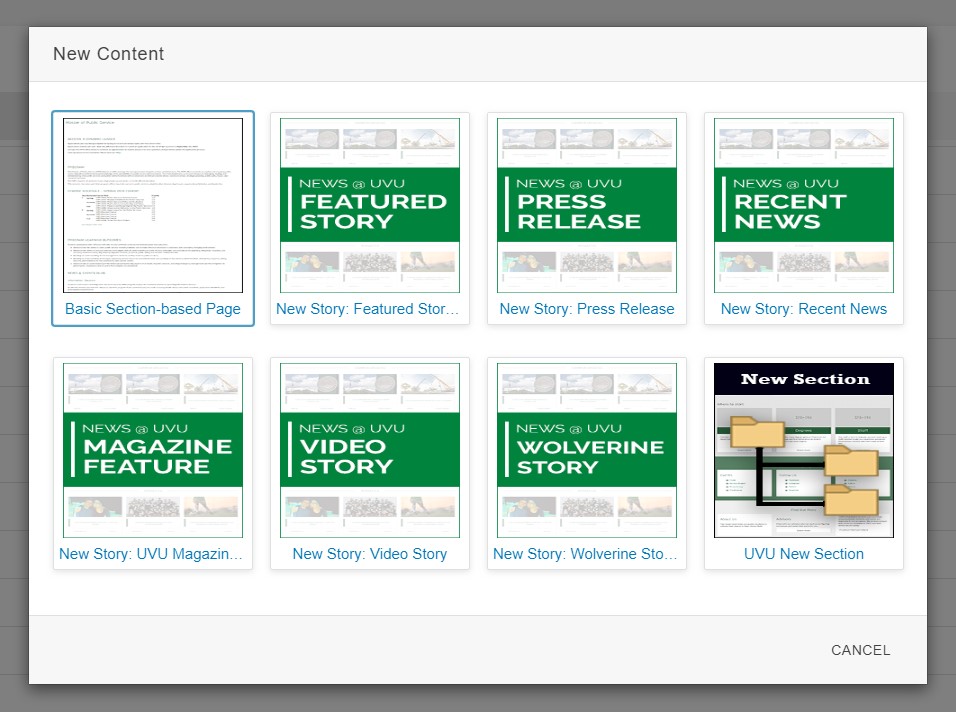
Task: Choose the New Section folder thumbnail
Action: (x=804, y=450)
